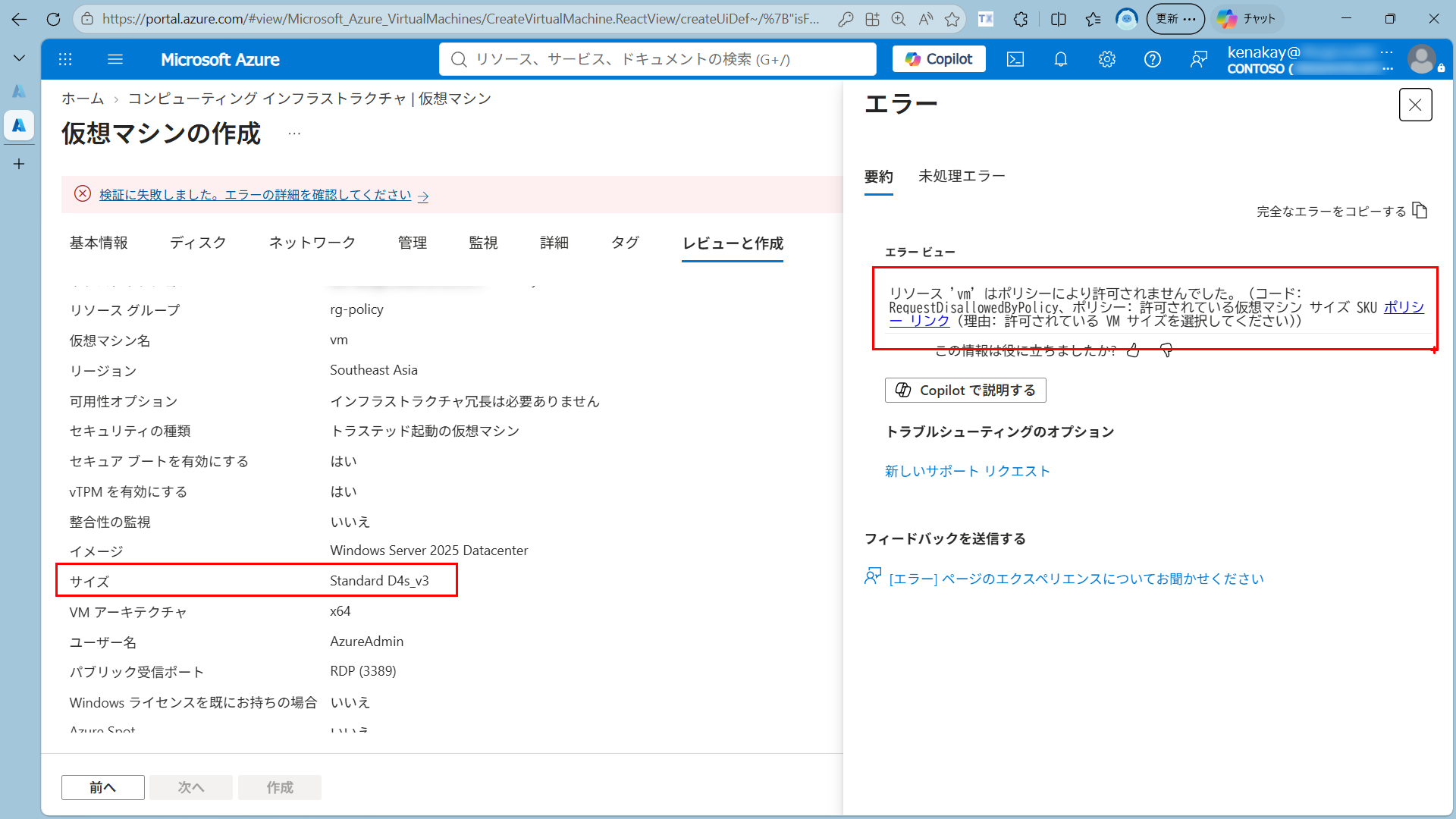Open the チャット Copilot sidebar button
This screenshot has height=819, width=1456.
point(1247,19)
